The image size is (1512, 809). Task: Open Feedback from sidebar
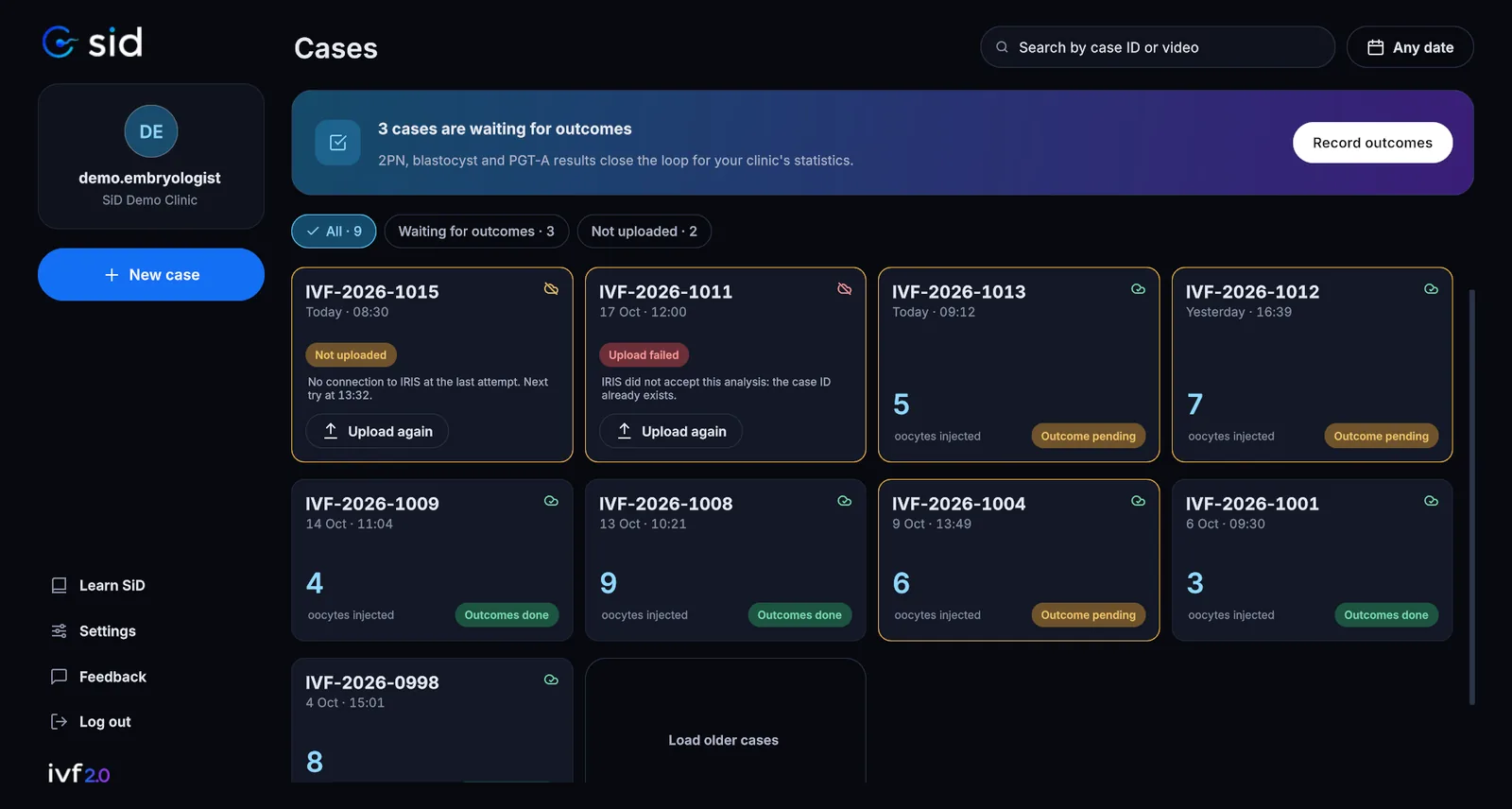[x=98, y=677]
